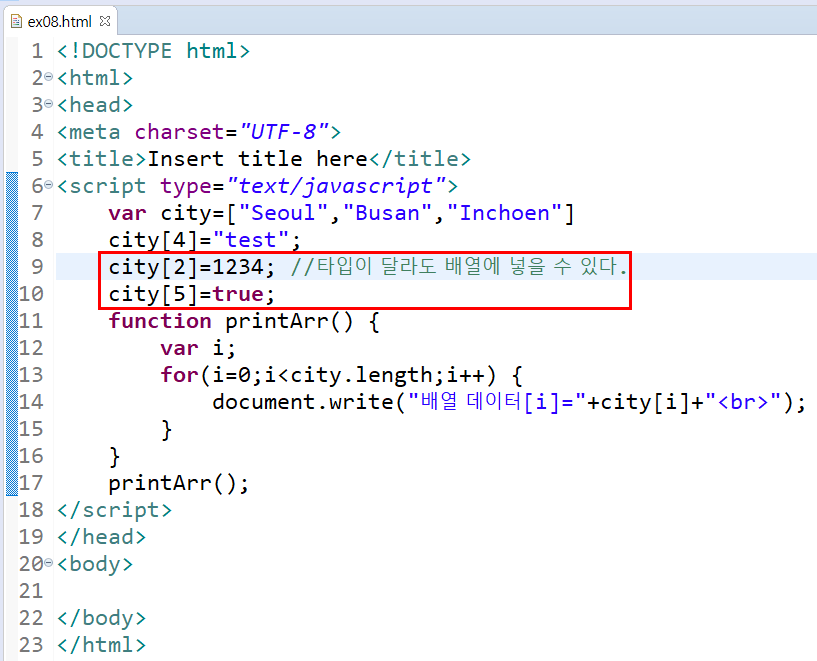This screenshot has height=661, width=817.
Task: Collapse the script block fold on line 6
Action: pos(48,185)
